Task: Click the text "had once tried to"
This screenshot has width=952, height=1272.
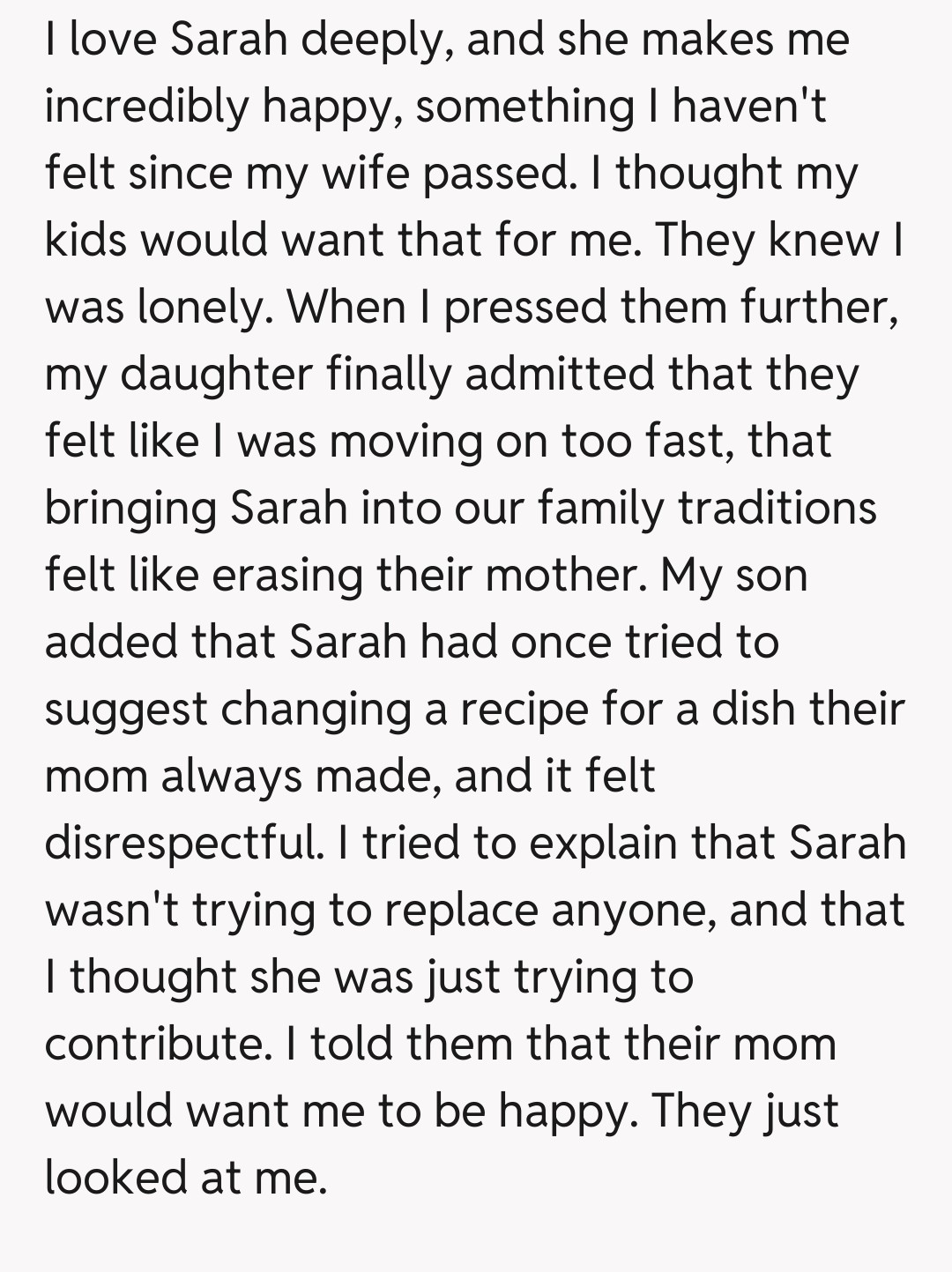Action: (599, 642)
